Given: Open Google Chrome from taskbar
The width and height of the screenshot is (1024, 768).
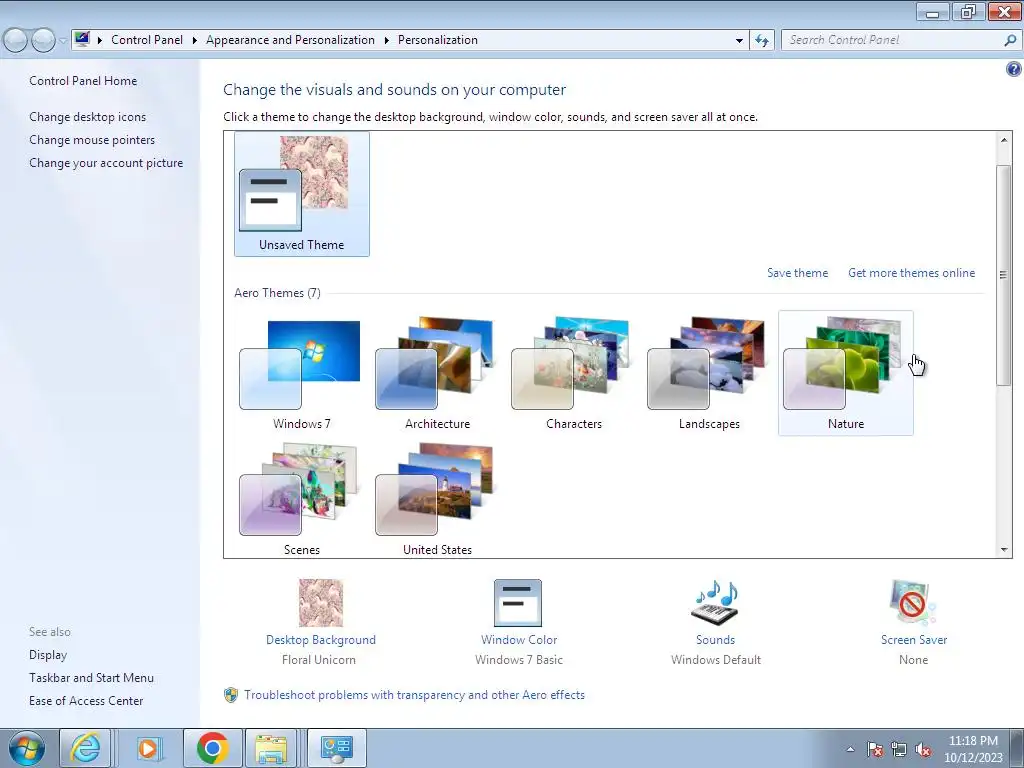Looking at the screenshot, I should 212,748.
